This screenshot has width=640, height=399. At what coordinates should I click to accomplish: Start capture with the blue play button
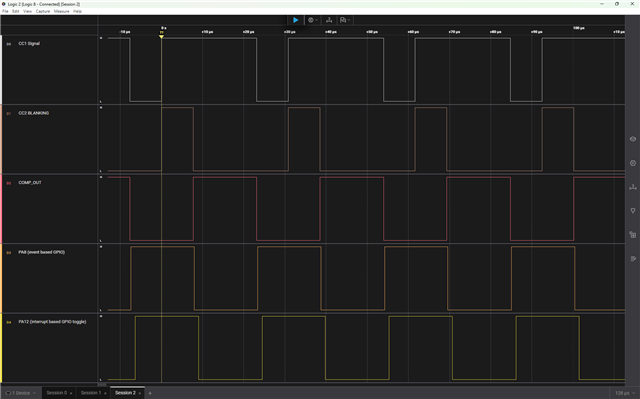coord(296,20)
